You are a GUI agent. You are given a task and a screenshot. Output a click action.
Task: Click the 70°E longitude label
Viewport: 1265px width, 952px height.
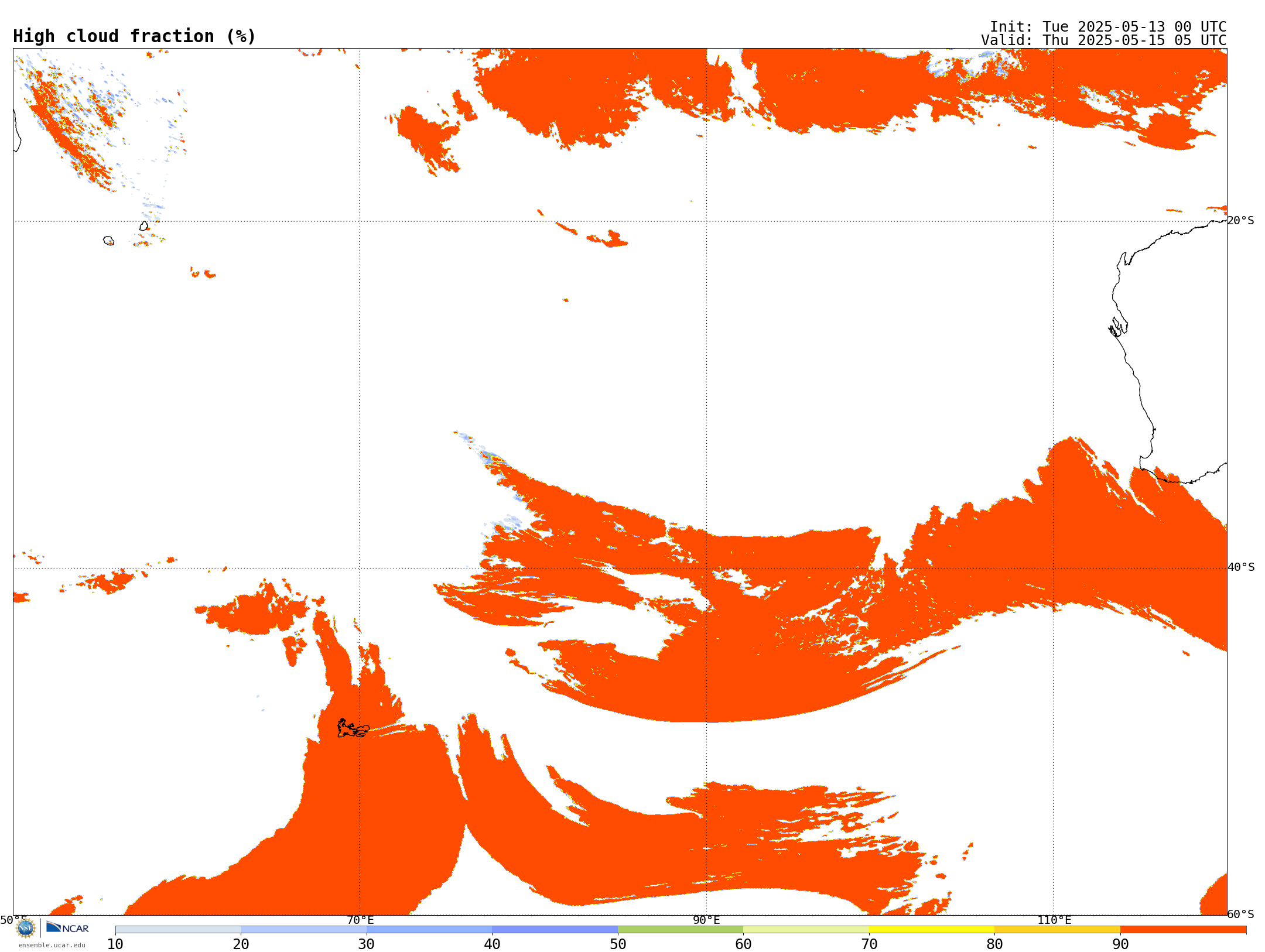[360, 920]
